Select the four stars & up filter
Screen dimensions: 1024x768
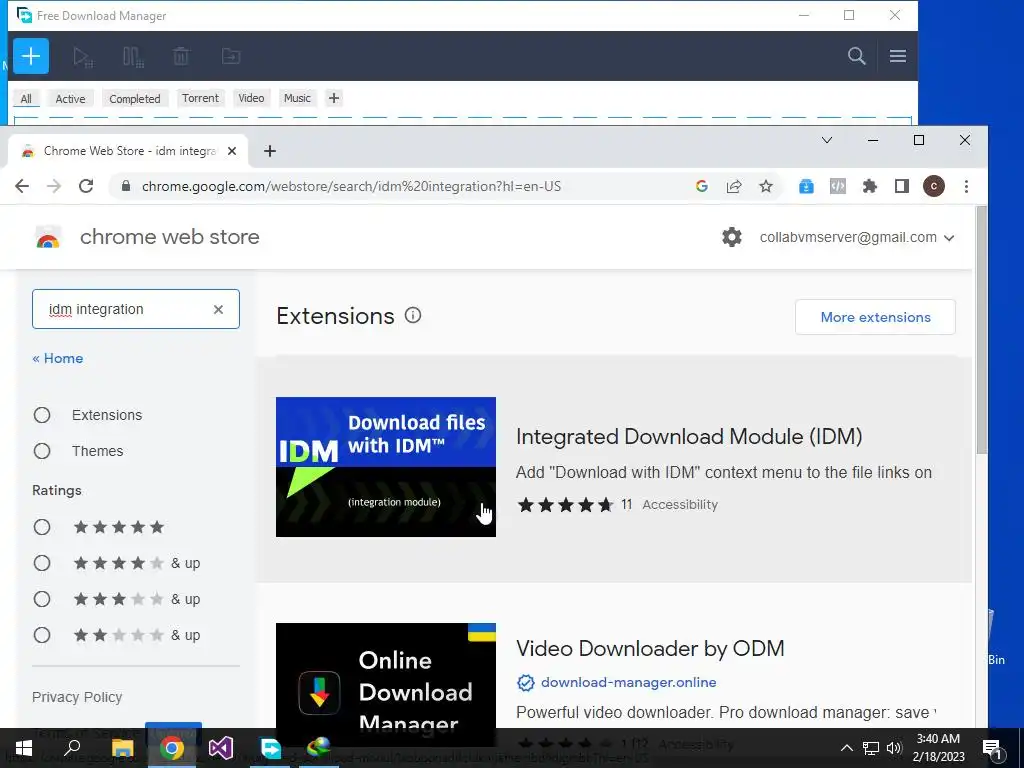coord(42,563)
